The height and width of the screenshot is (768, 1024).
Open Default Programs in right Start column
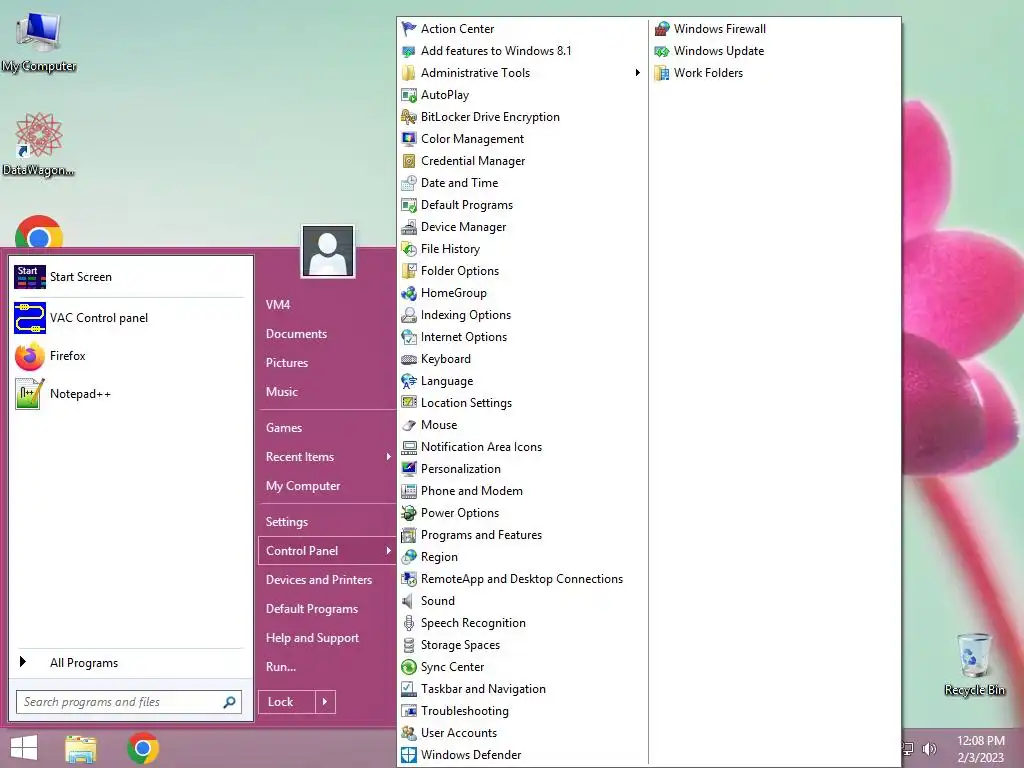[312, 609]
